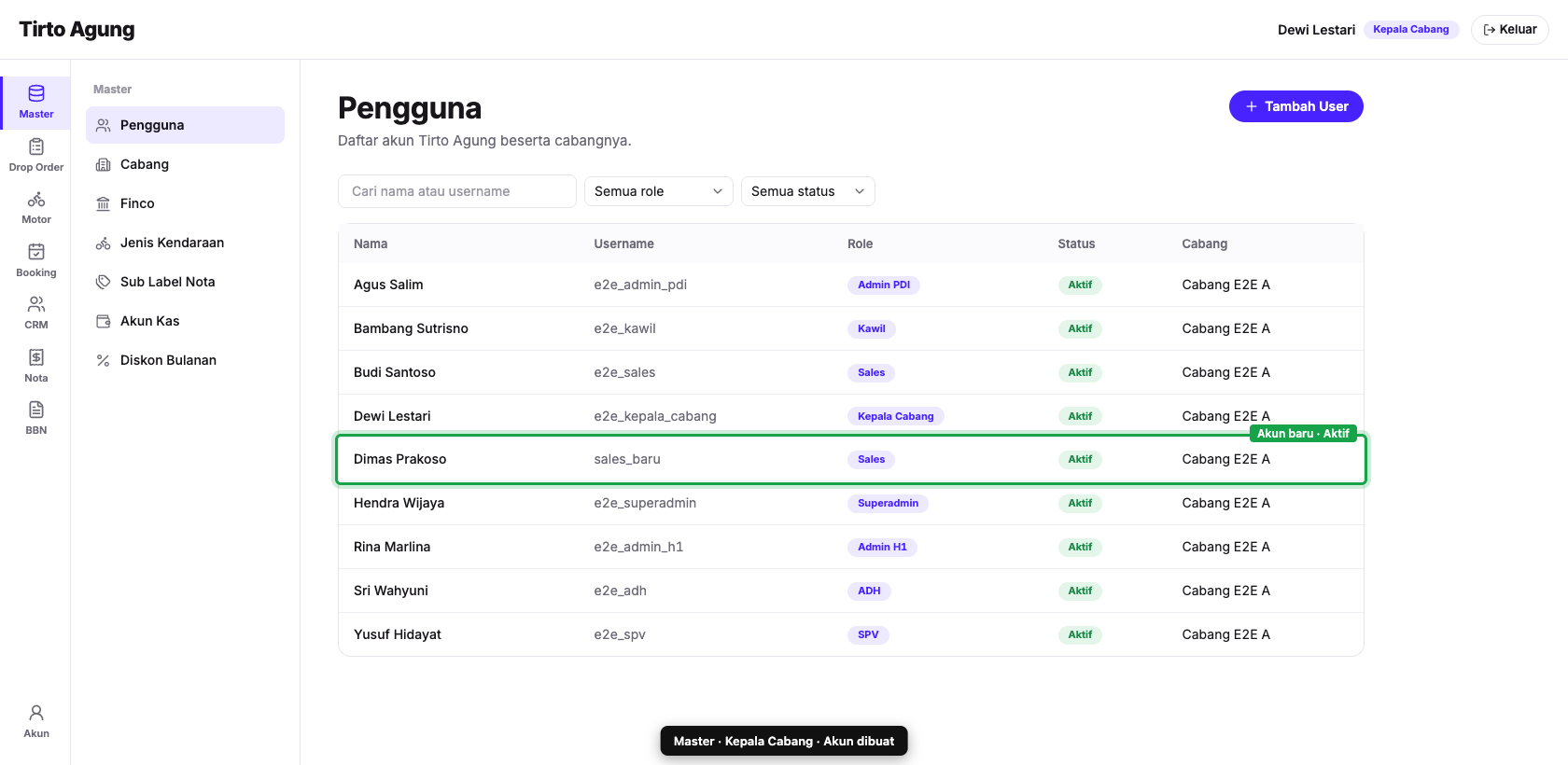Select the name Hendra Wijaya

399,503
